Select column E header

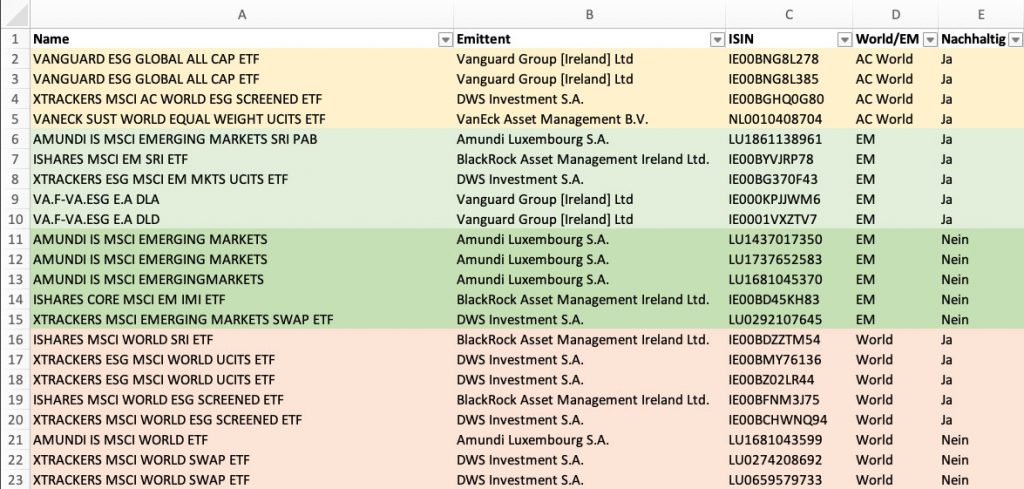(981, 14)
